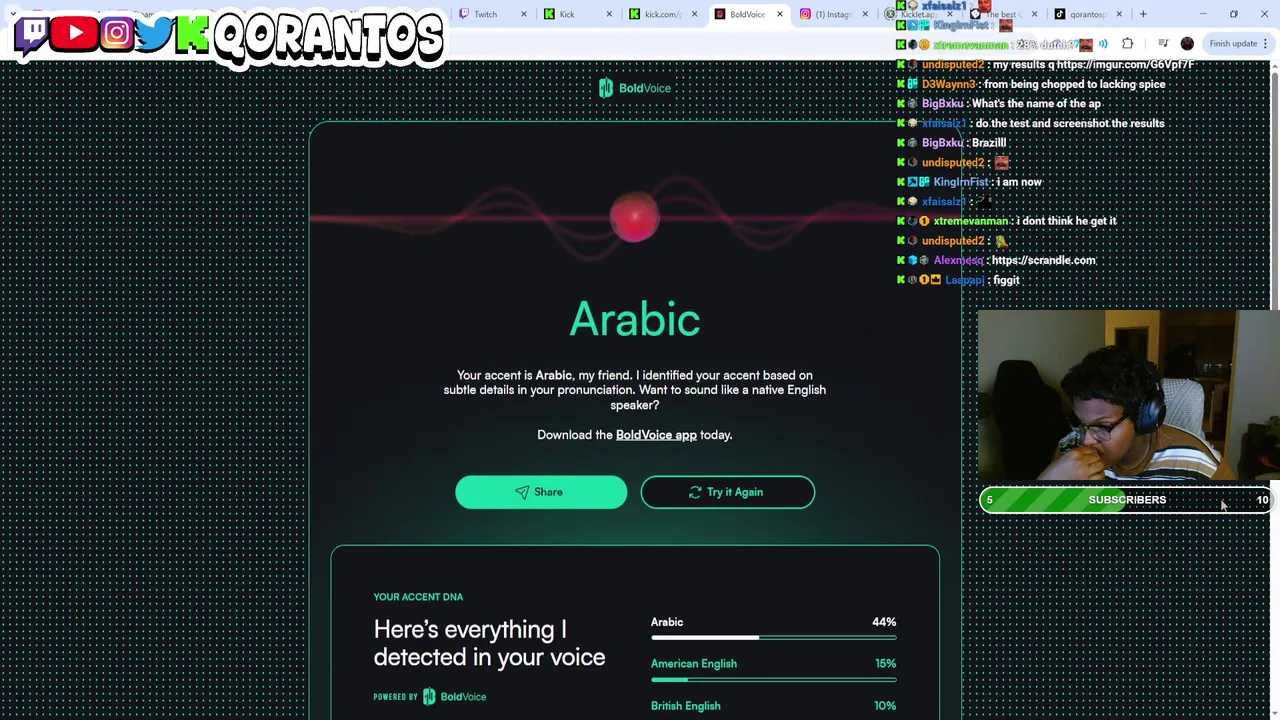The image size is (1280, 720).
Task: Click the British English label
Action: coord(685,706)
